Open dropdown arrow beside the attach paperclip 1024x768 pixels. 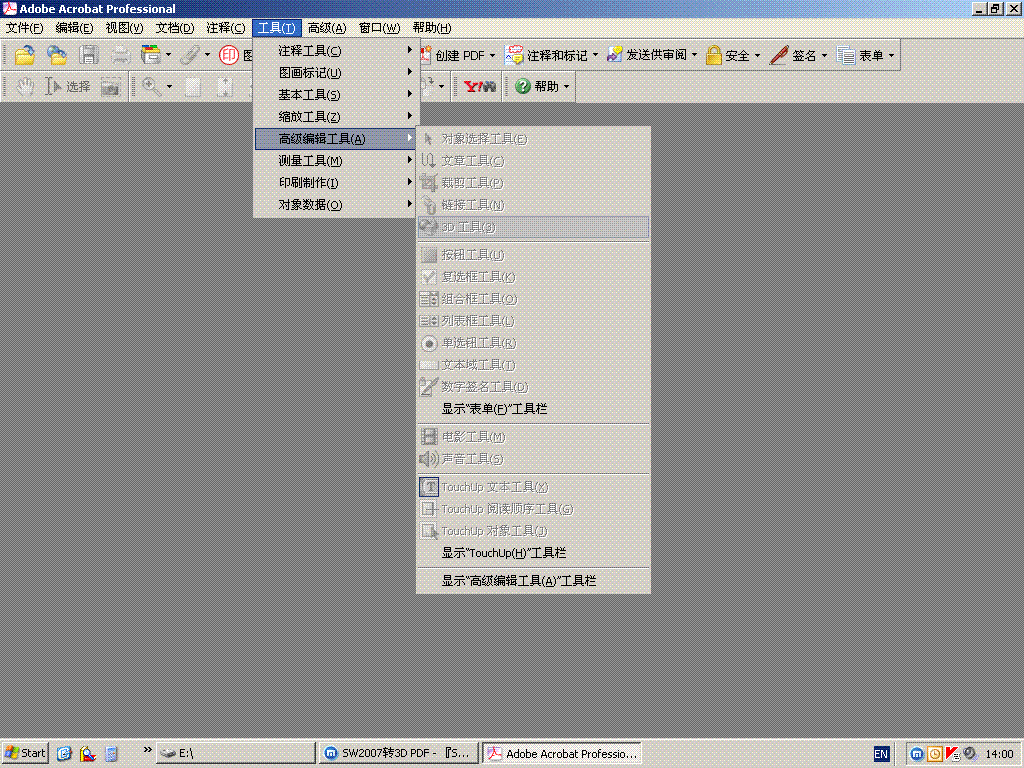tap(207, 56)
